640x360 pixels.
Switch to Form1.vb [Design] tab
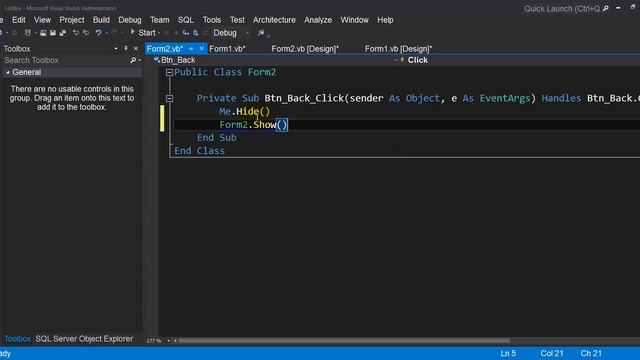tap(398, 49)
